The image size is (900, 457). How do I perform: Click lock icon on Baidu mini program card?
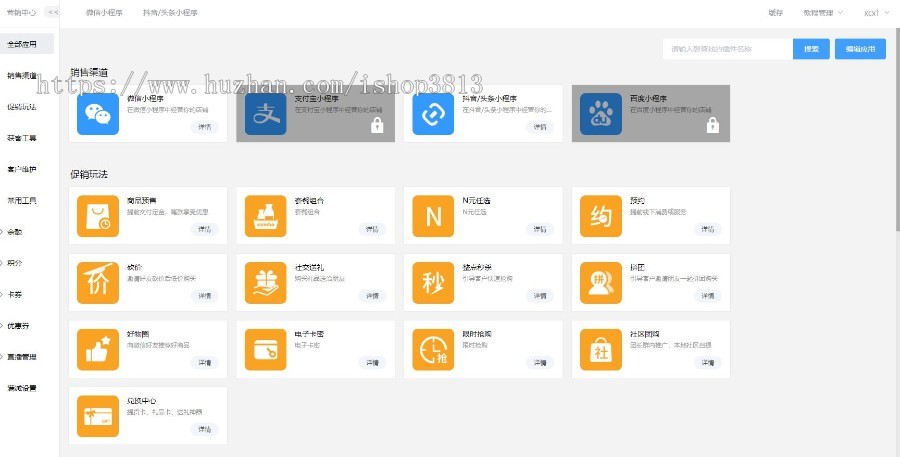tap(712, 125)
